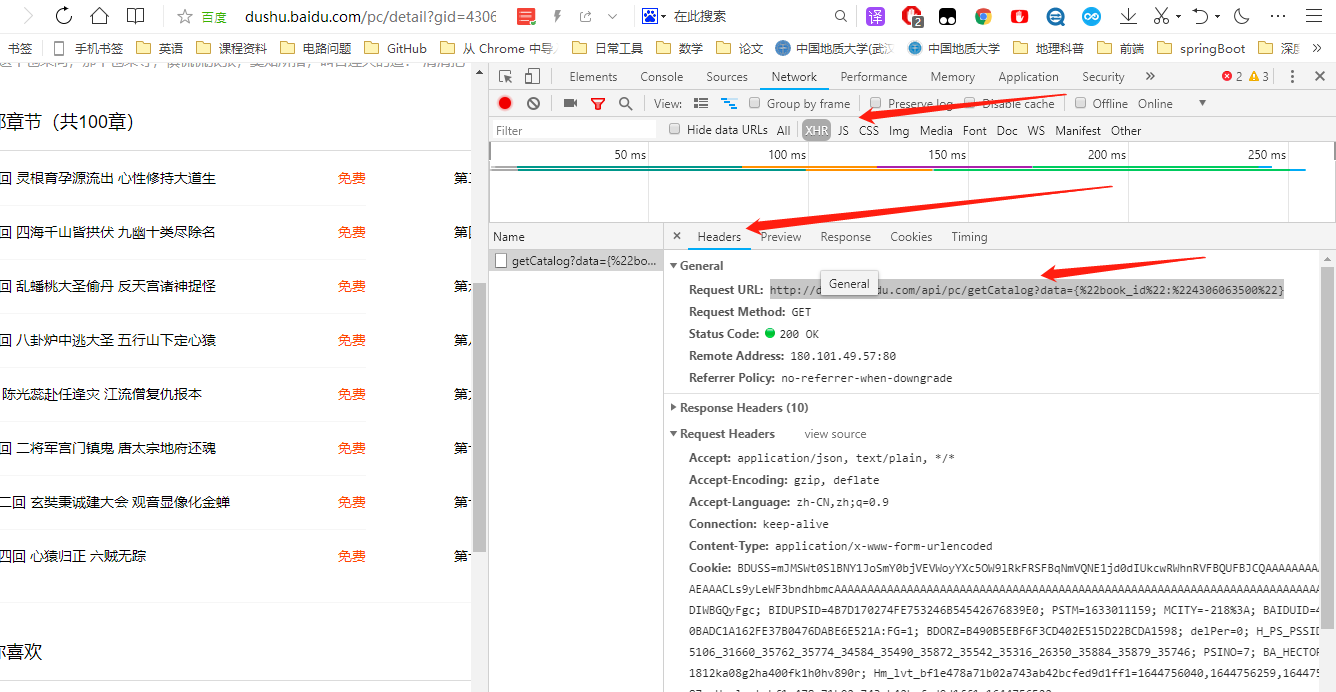Open DevTools customize three-dot menu
This screenshot has height=692, width=1336.
click(1292, 77)
